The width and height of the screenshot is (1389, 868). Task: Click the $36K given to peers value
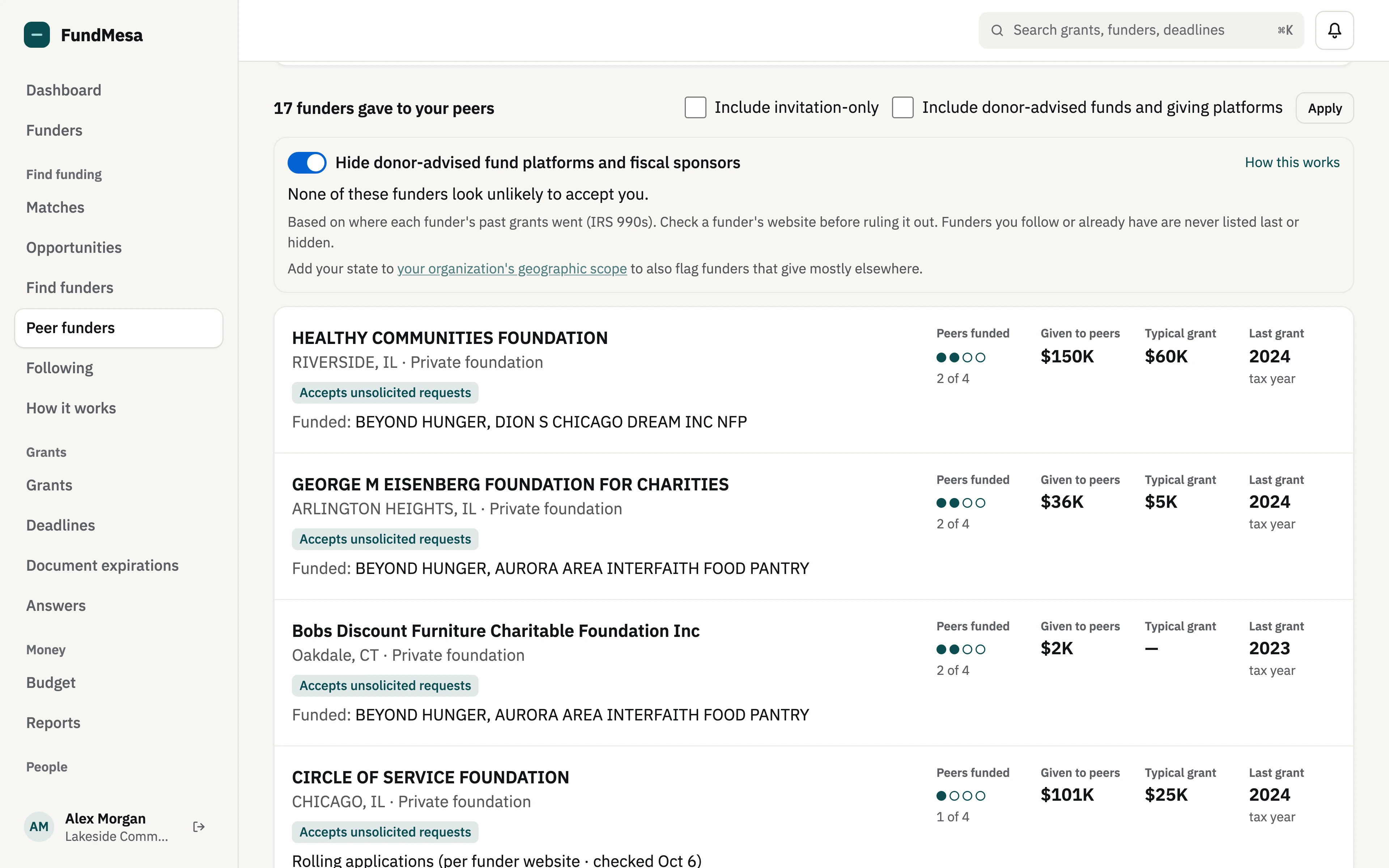(x=1062, y=502)
